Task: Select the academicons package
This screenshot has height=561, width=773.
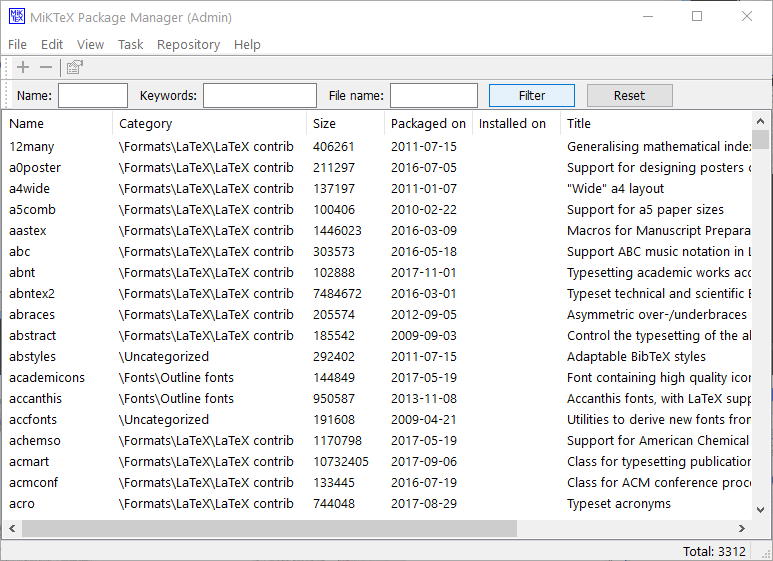Action: click(47, 378)
